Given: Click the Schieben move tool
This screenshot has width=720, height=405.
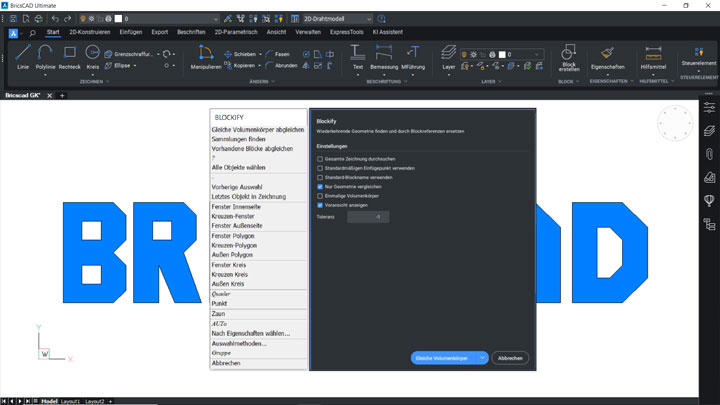Looking at the screenshot, I should point(240,54).
